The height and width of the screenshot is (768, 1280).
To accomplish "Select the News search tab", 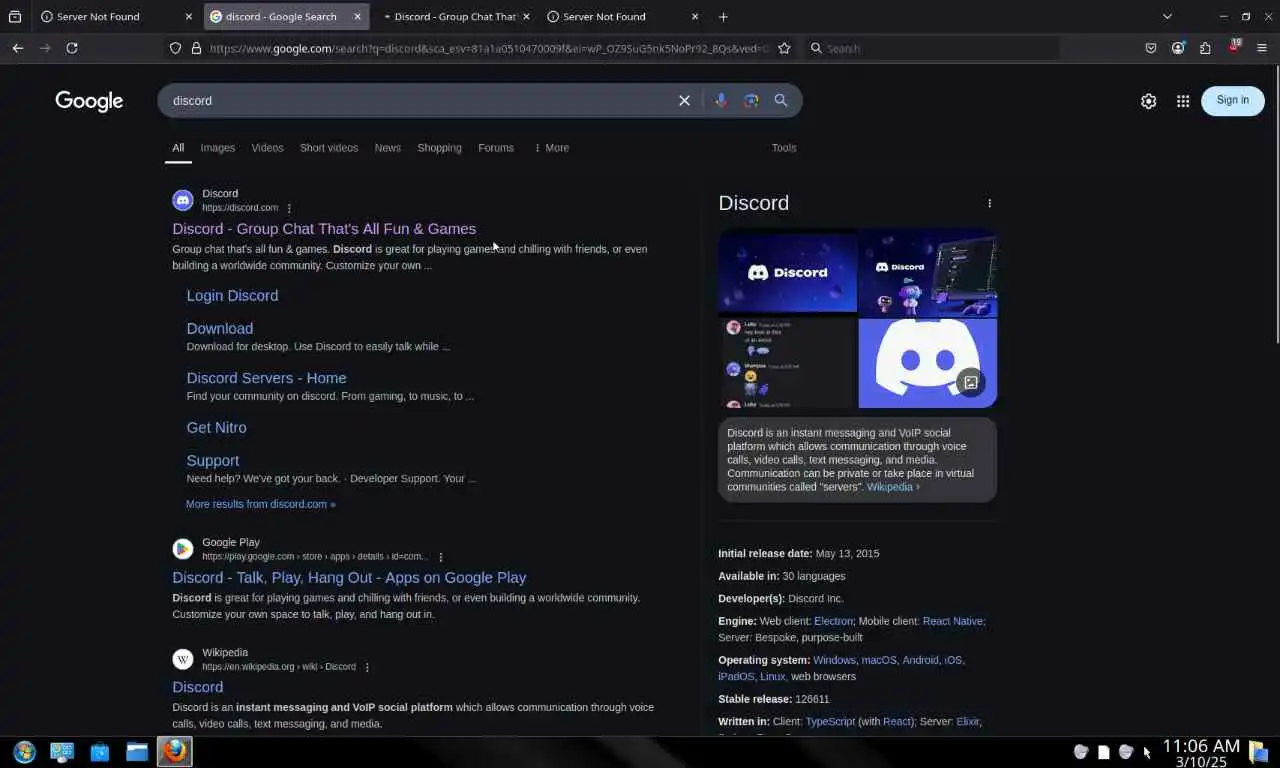I will tap(388, 148).
